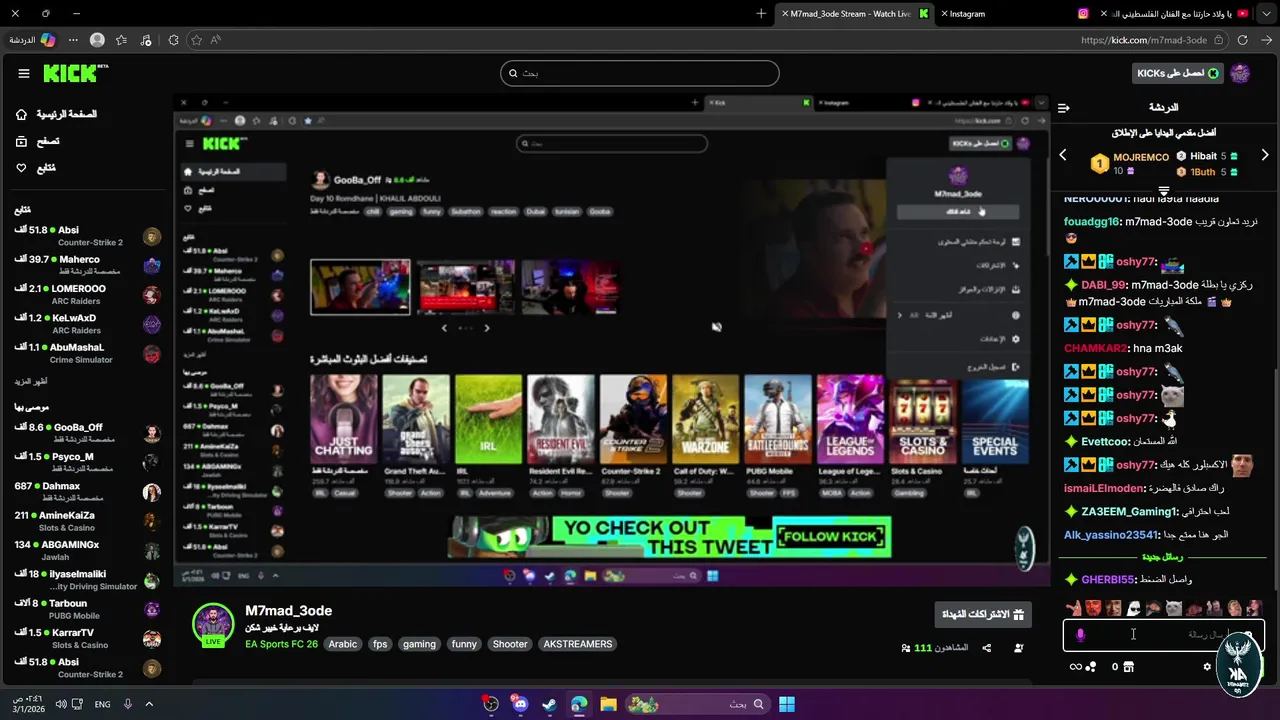Open AbuMashaL Crime Simulator channel

87,353
